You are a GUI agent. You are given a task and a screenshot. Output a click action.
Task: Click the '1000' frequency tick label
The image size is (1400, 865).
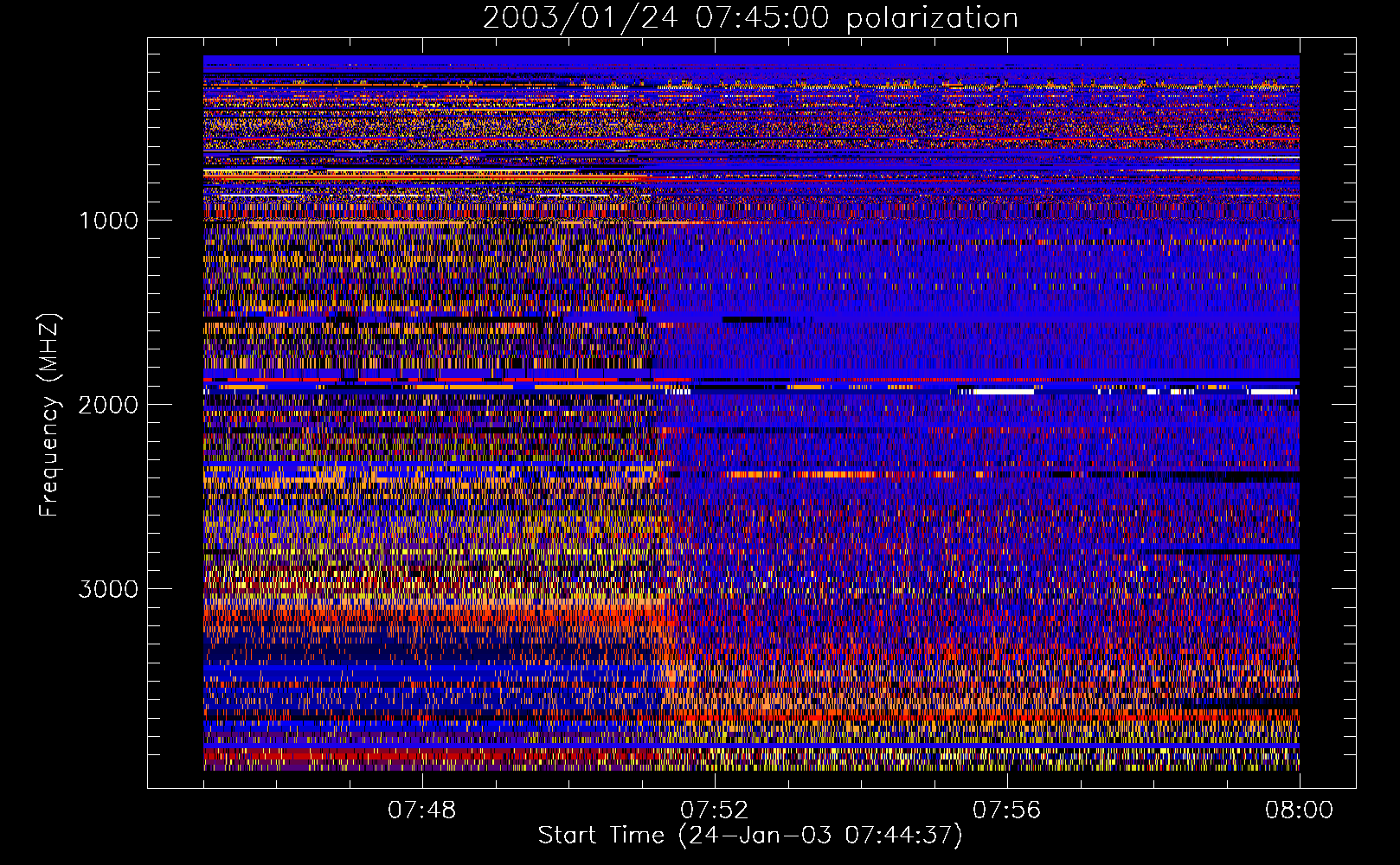tap(108, 221)
